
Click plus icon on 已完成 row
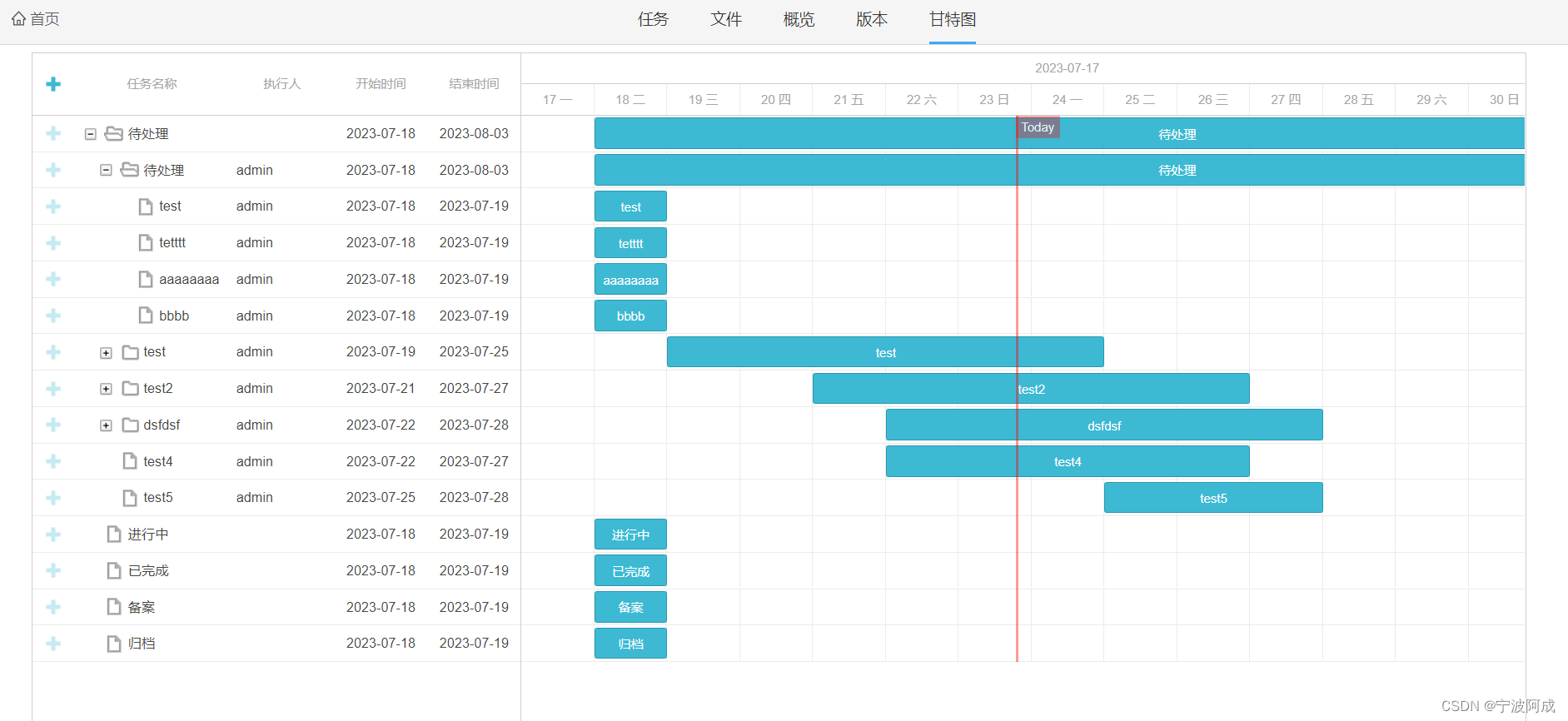(x=53, y=570)
